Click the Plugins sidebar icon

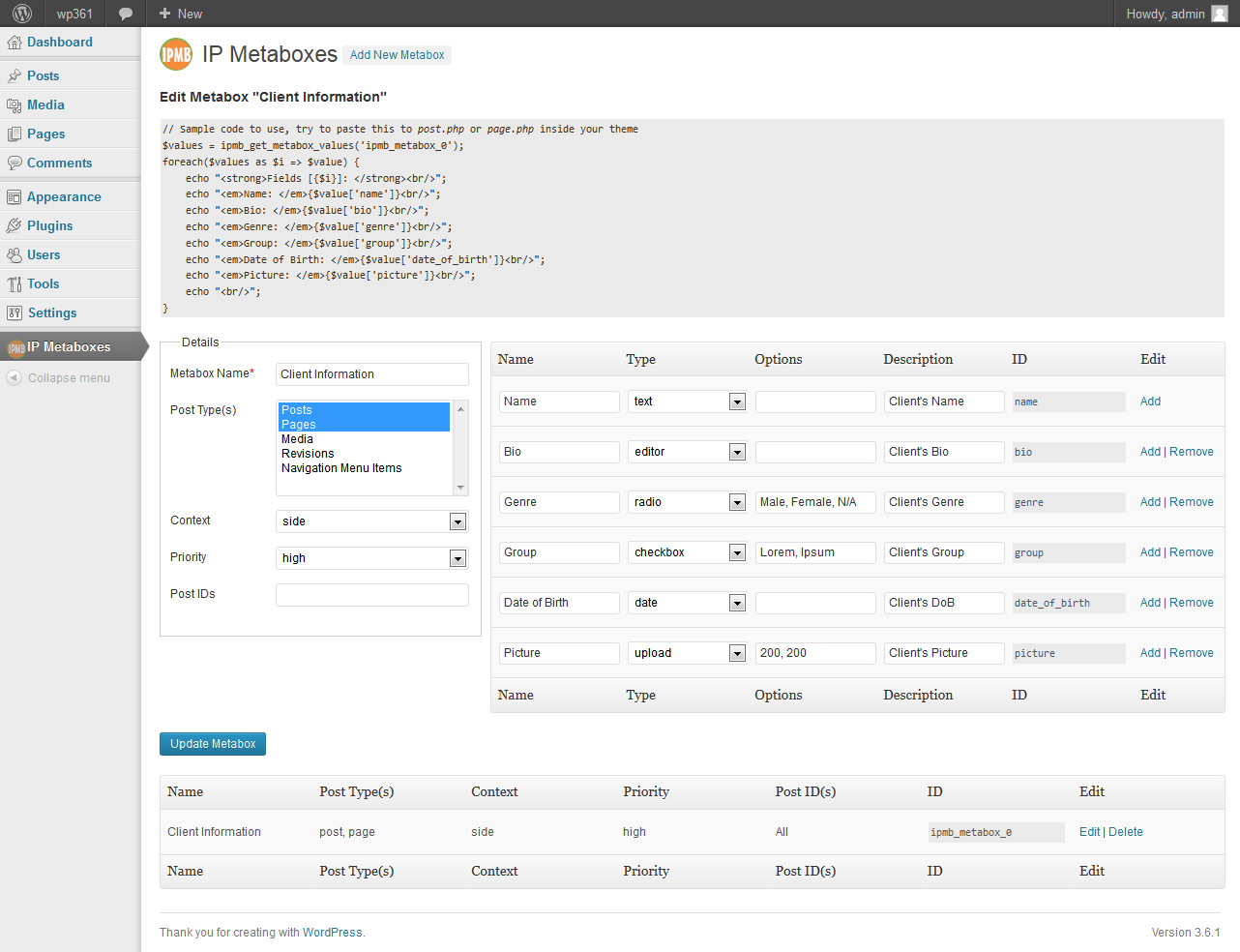(15, 226)
